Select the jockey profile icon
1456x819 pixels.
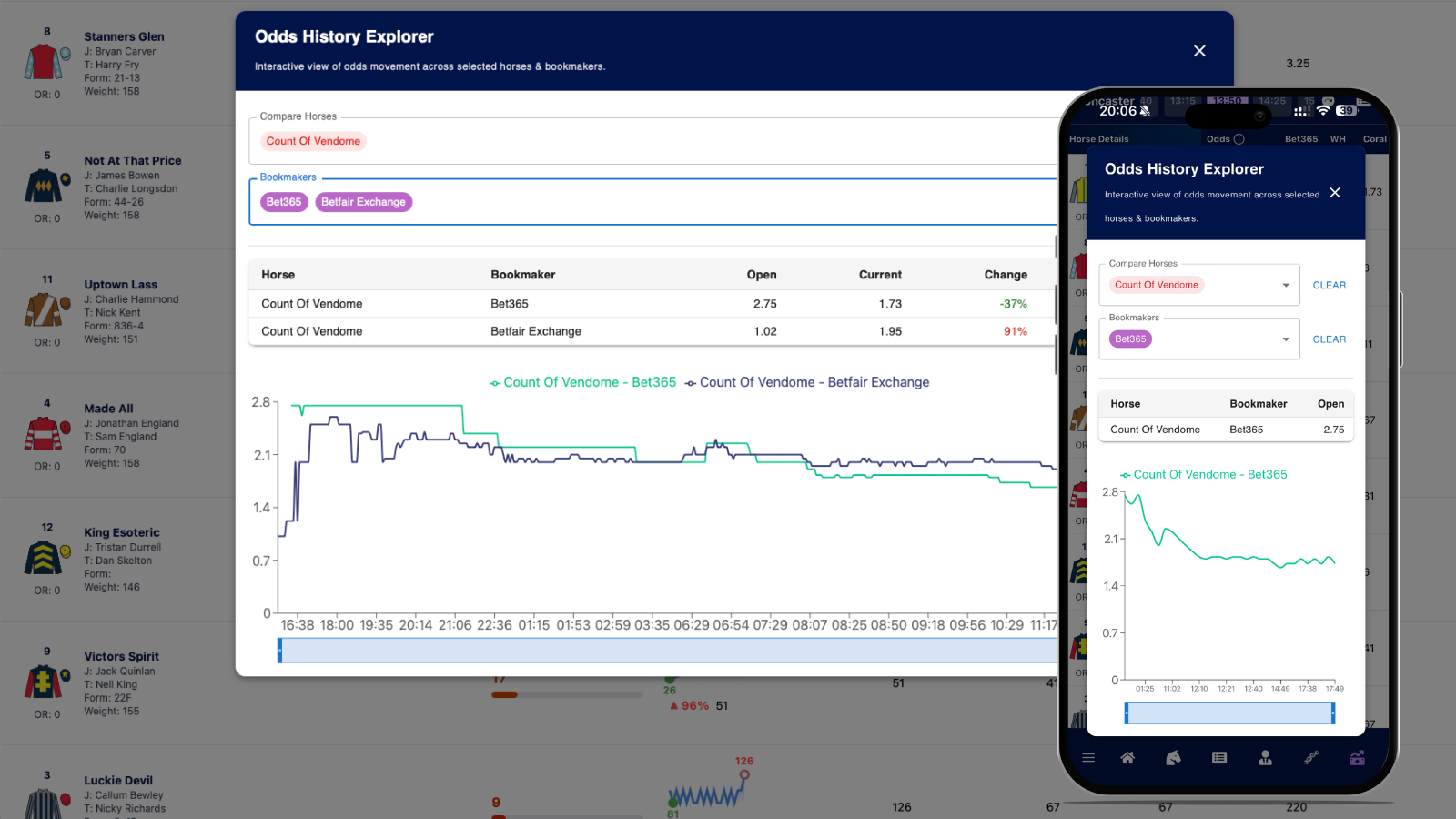(1265, 757)
